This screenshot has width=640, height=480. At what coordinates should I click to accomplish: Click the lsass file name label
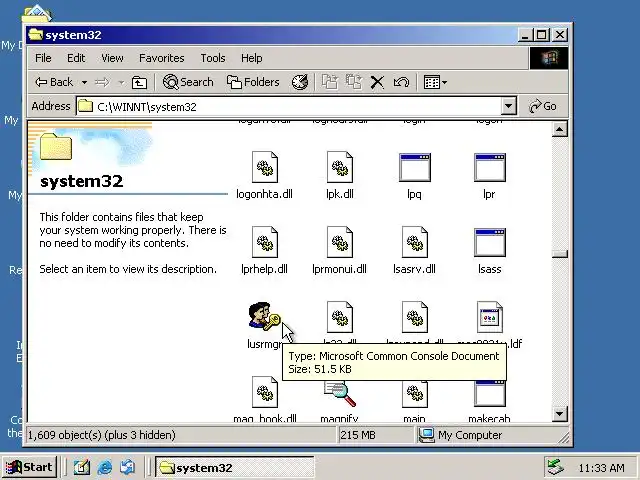pos(490,269)
